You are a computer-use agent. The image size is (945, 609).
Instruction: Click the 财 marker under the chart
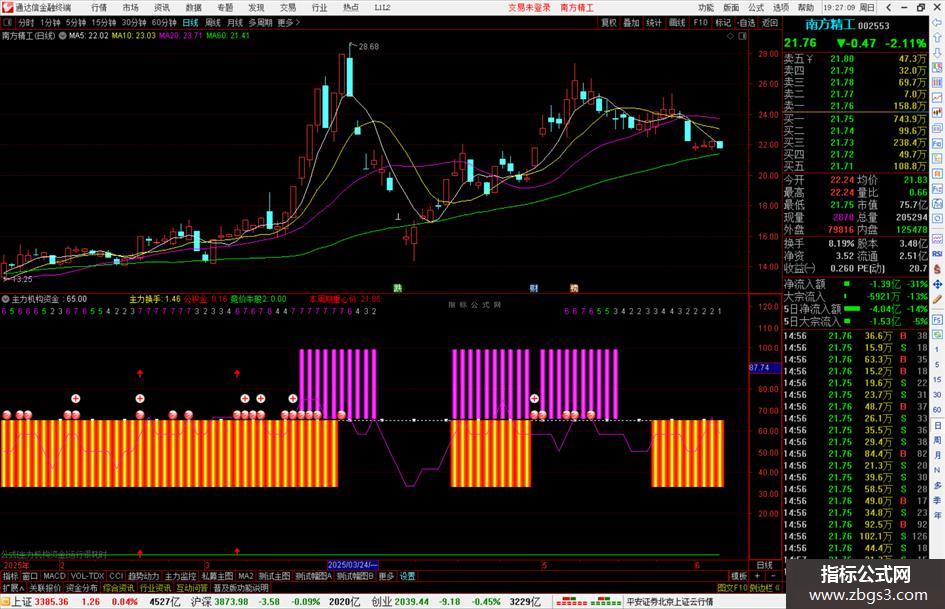pos(533,288)
